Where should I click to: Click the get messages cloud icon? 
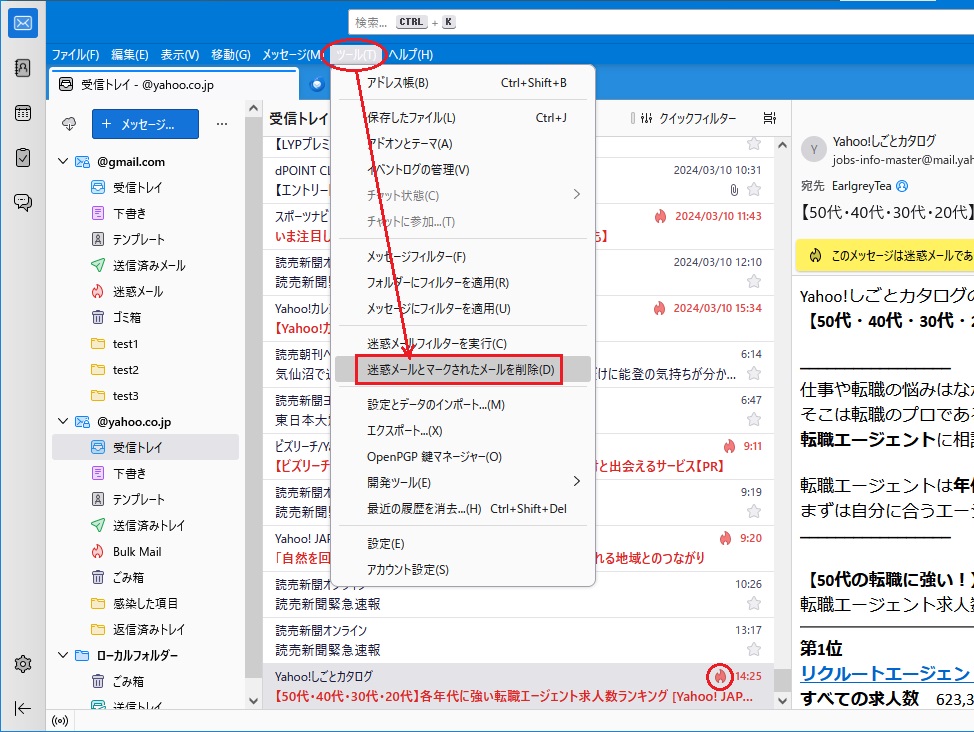[69, 124]
